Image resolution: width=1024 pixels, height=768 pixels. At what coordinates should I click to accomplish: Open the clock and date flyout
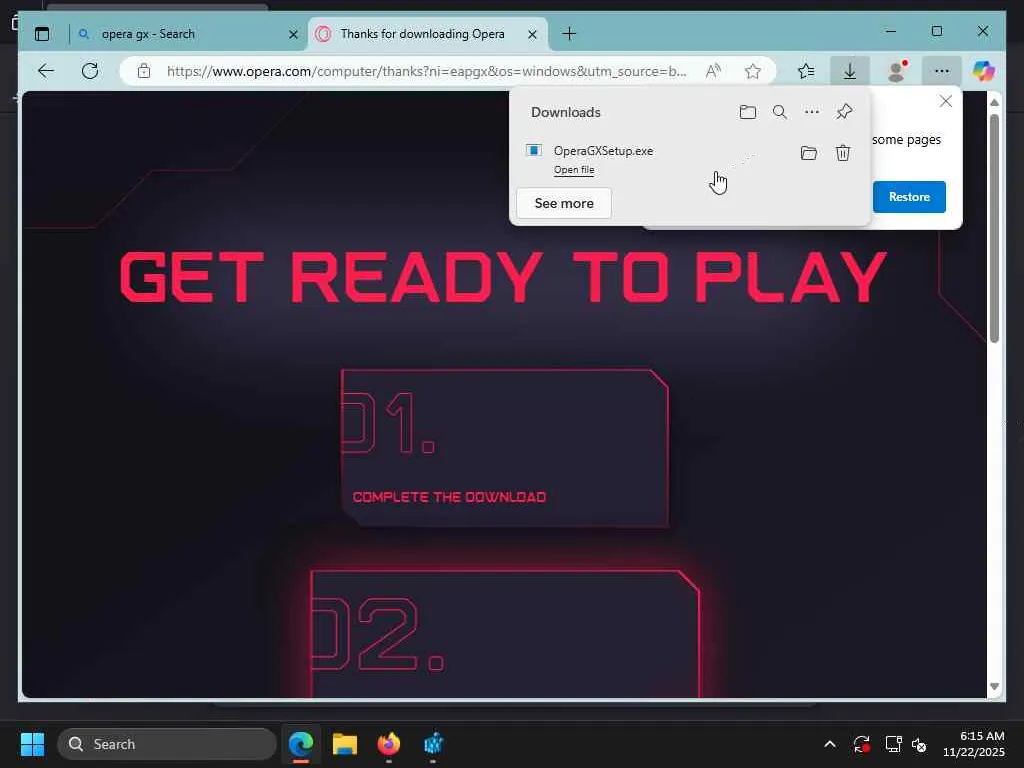point(974,744)
